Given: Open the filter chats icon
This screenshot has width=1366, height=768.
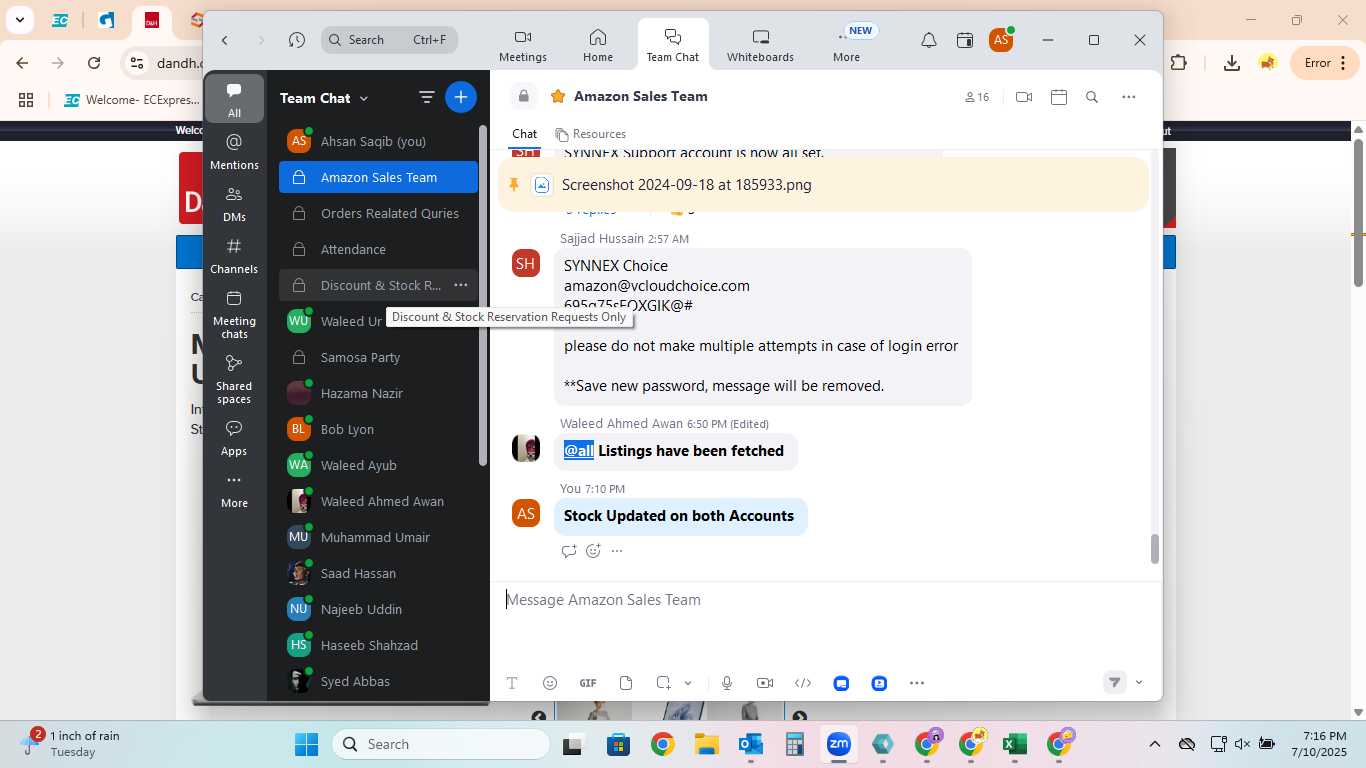Looking at the screenshot, I should coord(427,97).
